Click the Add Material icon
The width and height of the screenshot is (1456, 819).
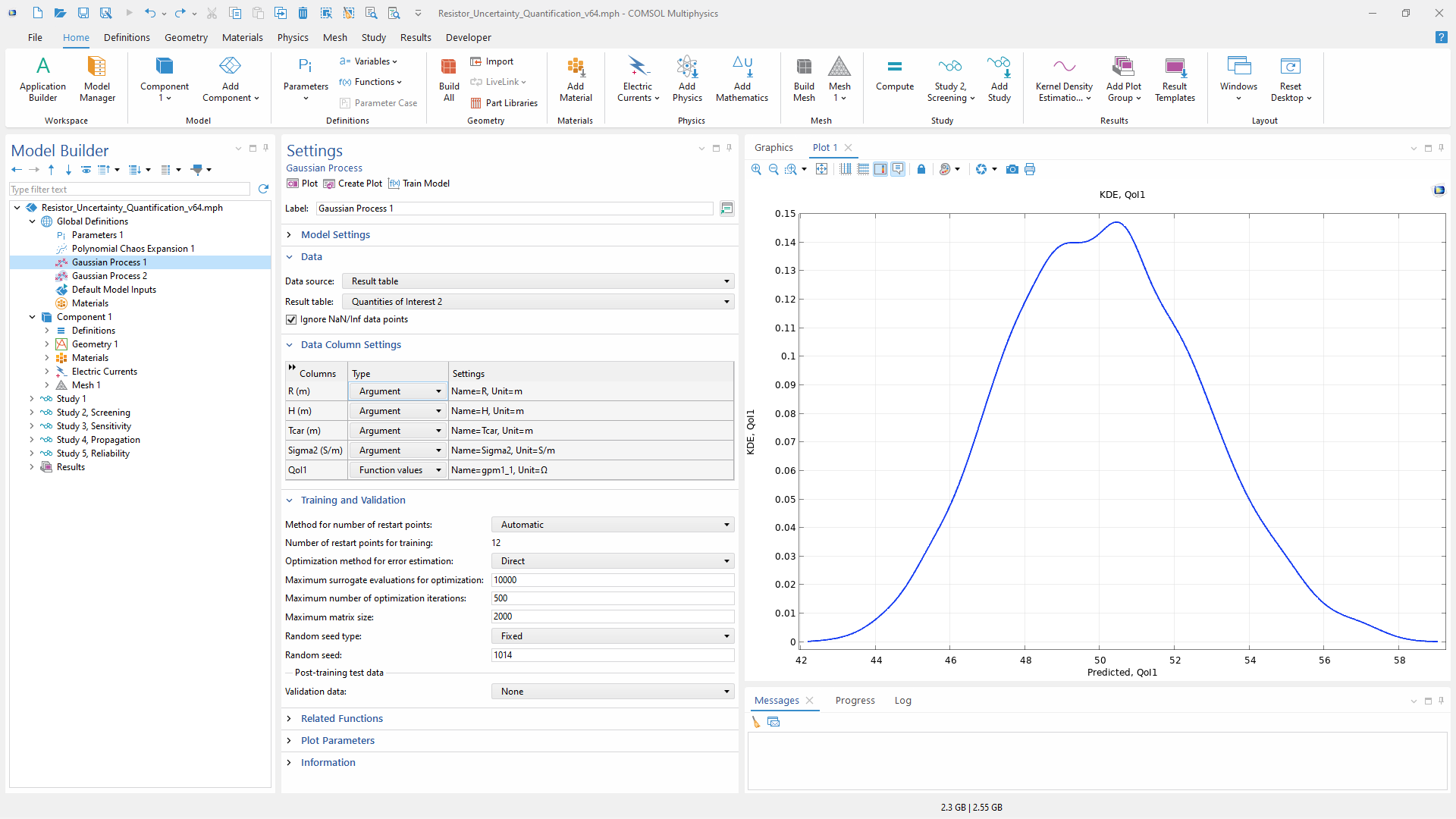[576, 79]
